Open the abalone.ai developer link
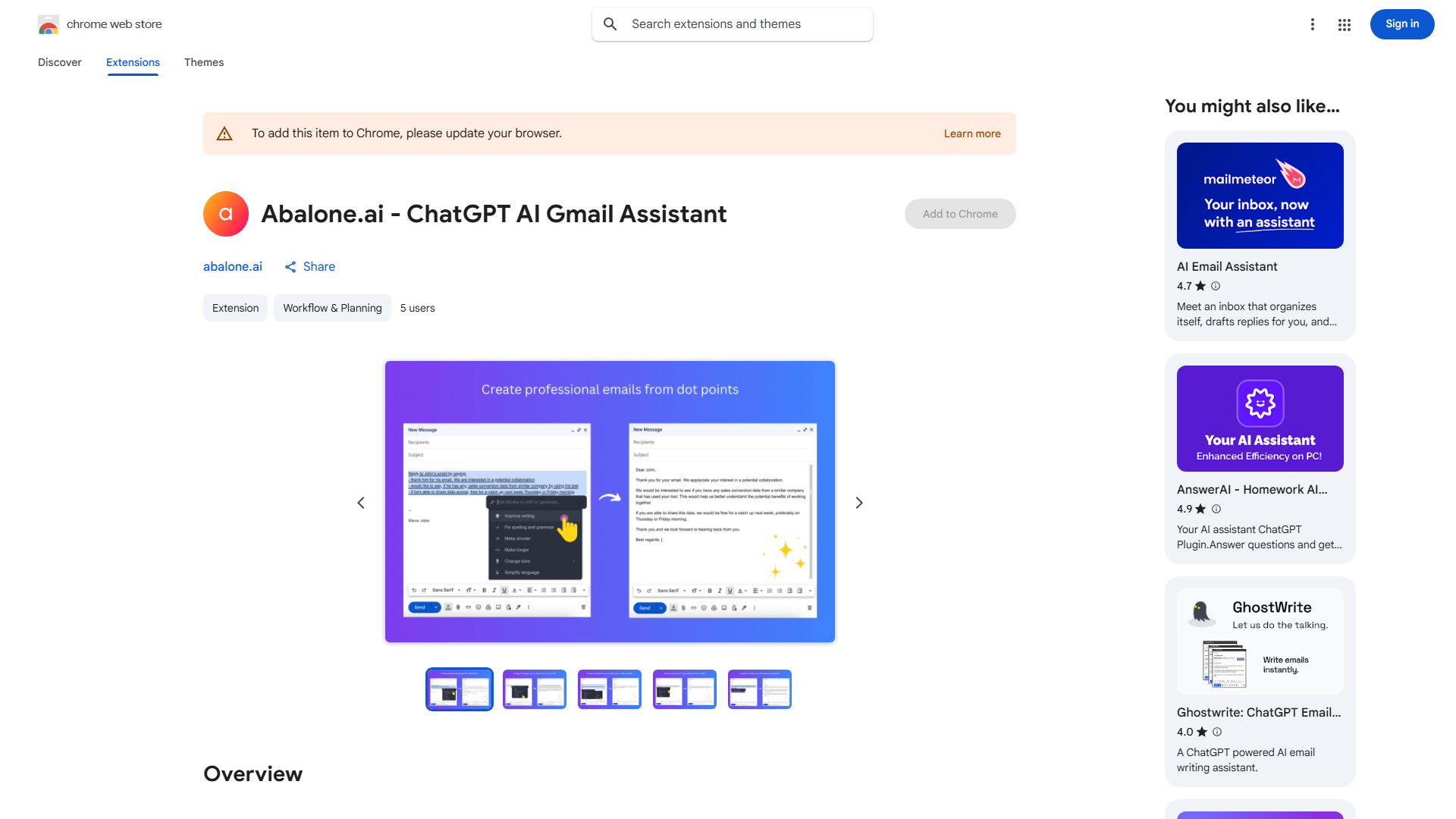The width and height of the screenshot is (1456, 819). (233, 267)
